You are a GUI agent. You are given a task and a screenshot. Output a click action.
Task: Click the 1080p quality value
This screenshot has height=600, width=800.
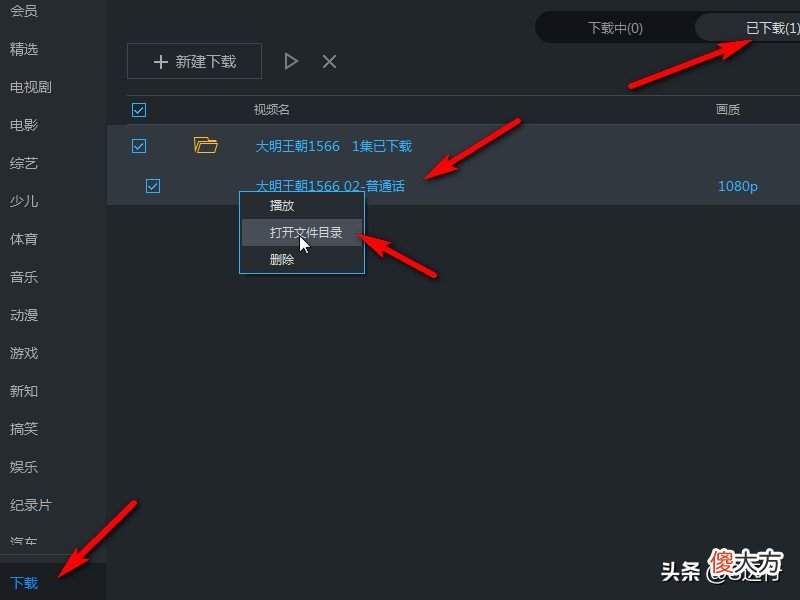[x=738, y=186]
